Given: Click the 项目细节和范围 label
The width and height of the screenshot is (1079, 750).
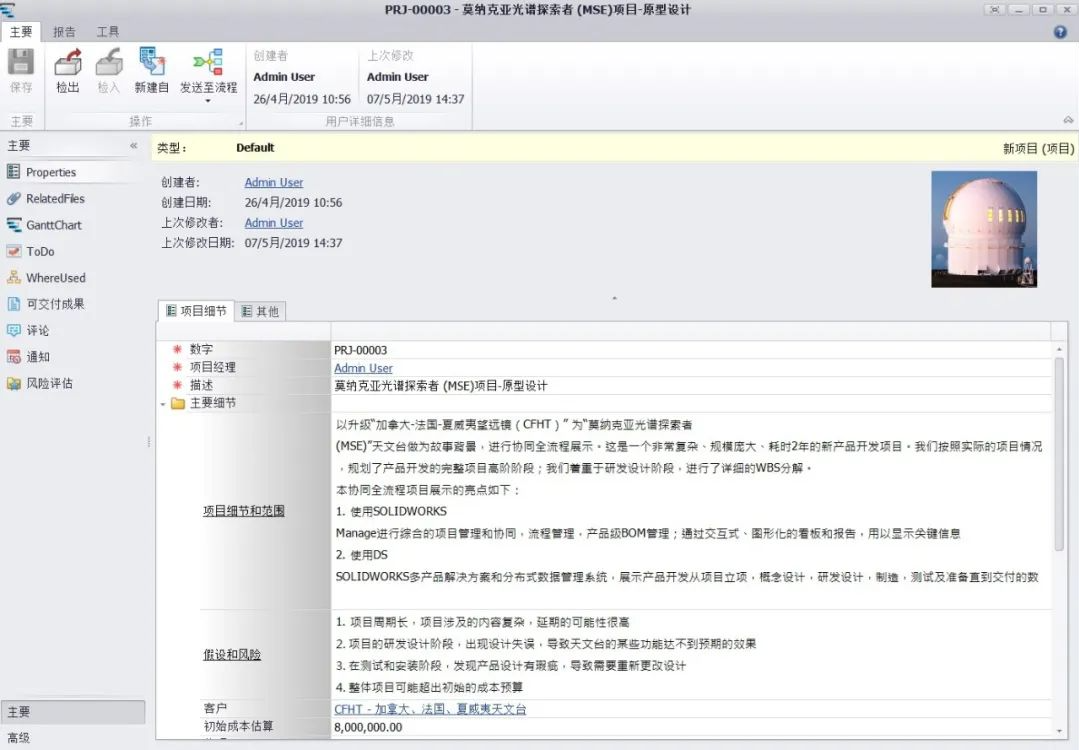Looking at the screenshot, I should point(244,511).
